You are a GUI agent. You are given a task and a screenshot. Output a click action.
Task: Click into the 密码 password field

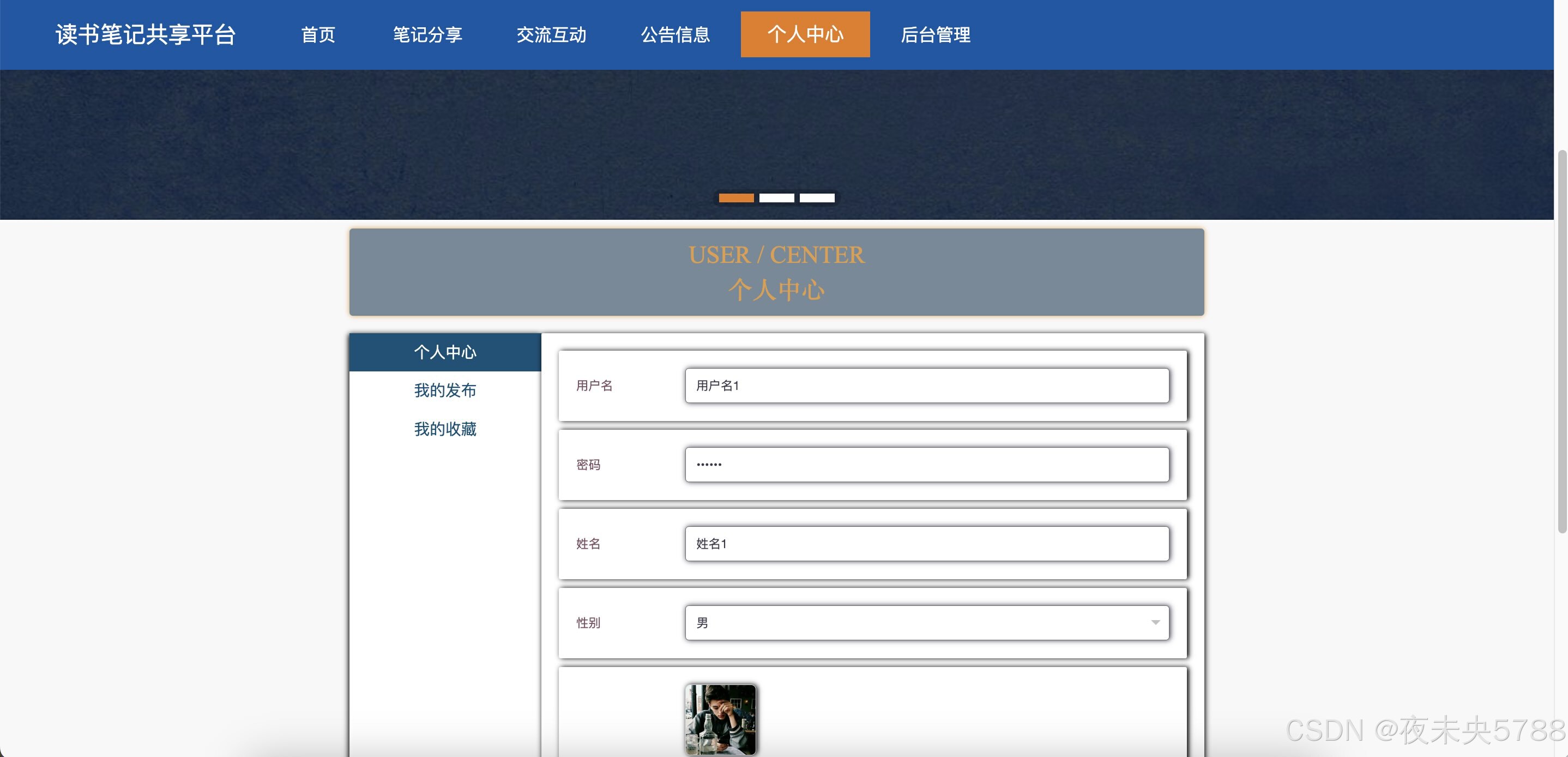926,465
